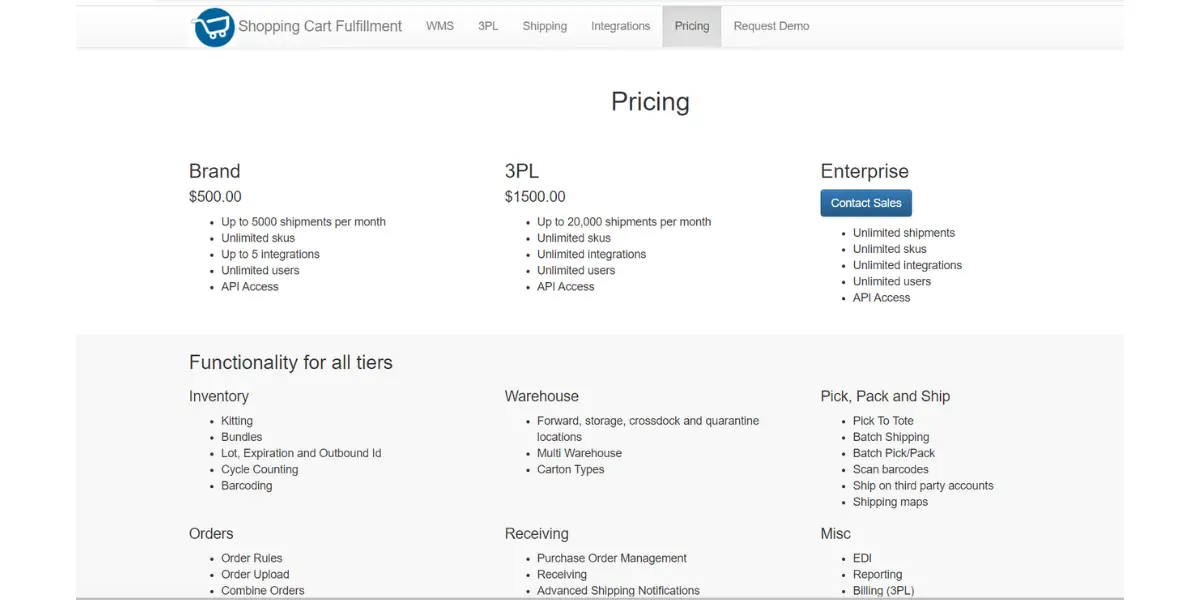Click the Orders section heading
This screenshot has height=600, width=1200.
point(211,533)
